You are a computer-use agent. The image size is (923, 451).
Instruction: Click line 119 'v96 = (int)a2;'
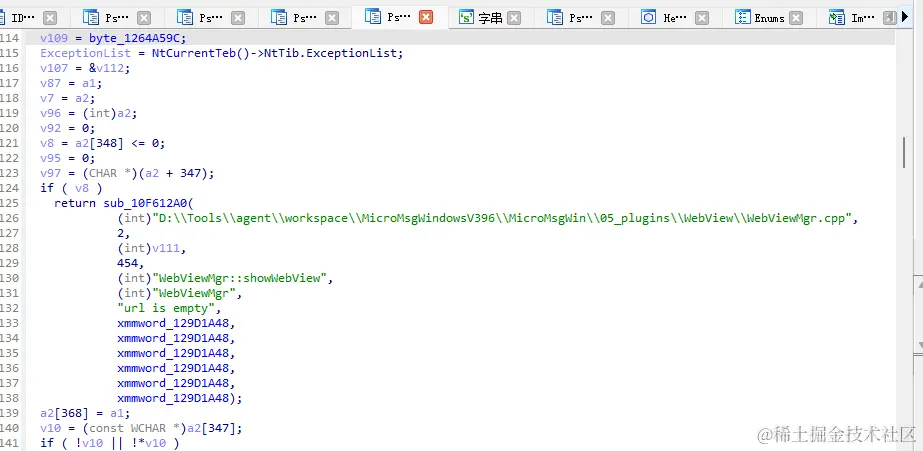pyautogui.click(x=88, y=113)
